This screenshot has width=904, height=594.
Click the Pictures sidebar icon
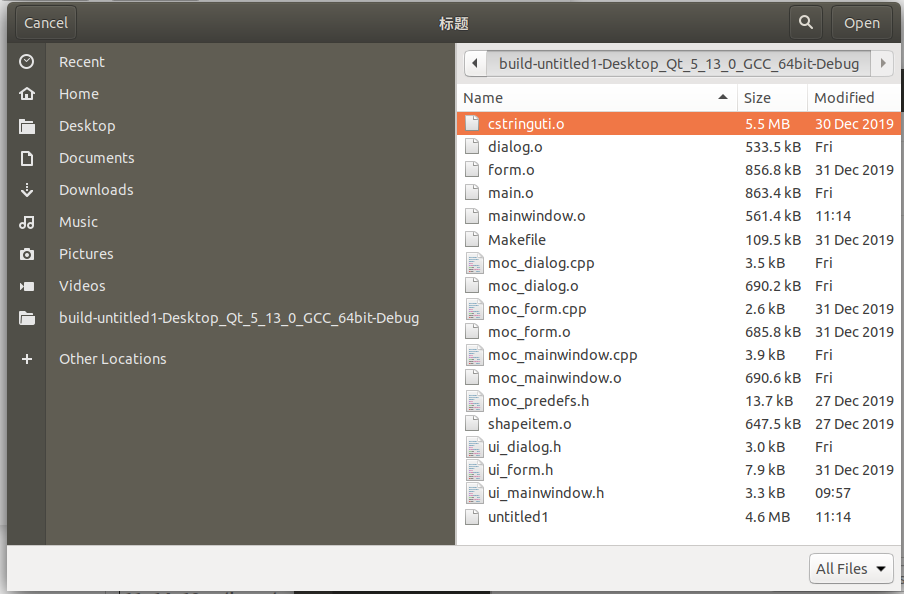tap(27, 253)
